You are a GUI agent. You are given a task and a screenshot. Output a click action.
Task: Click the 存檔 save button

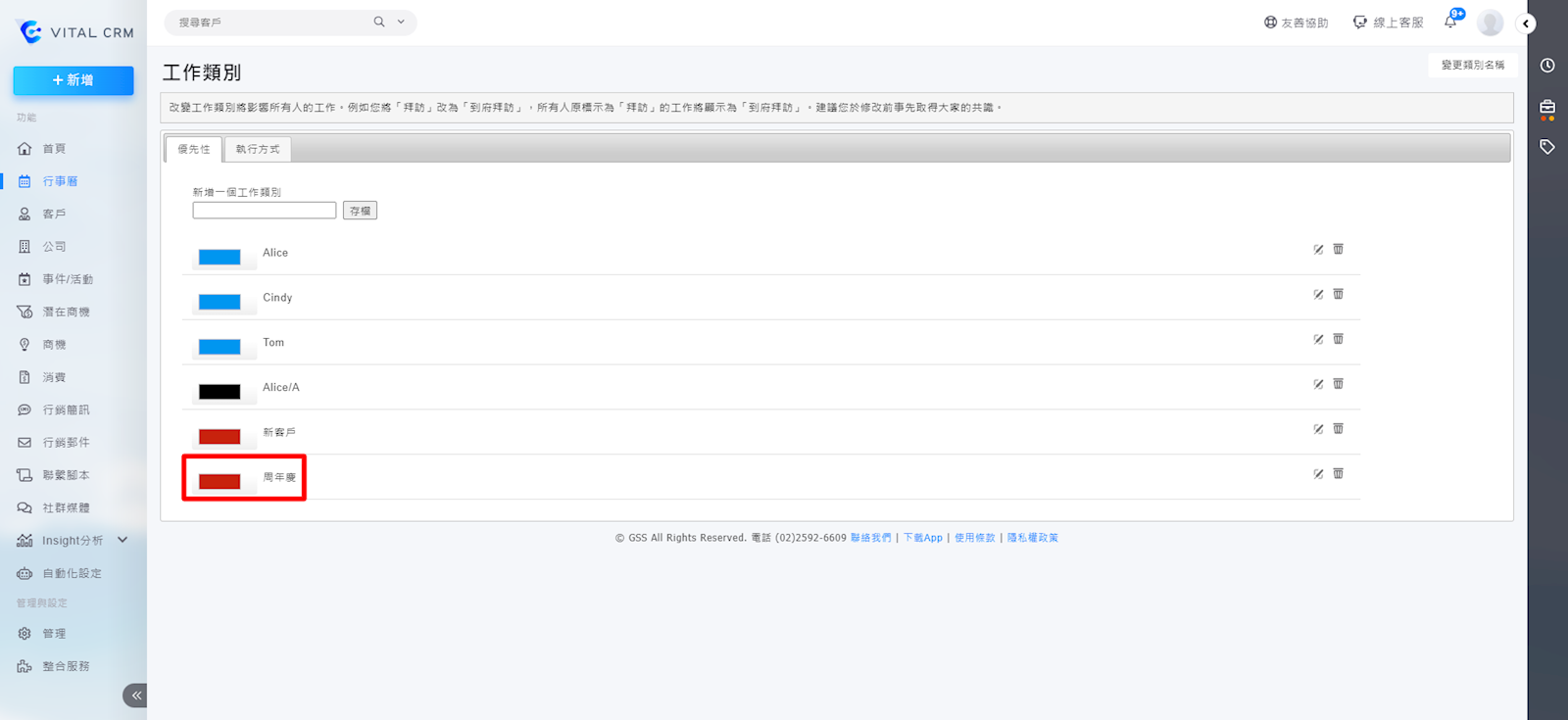(x=360, y=211)
